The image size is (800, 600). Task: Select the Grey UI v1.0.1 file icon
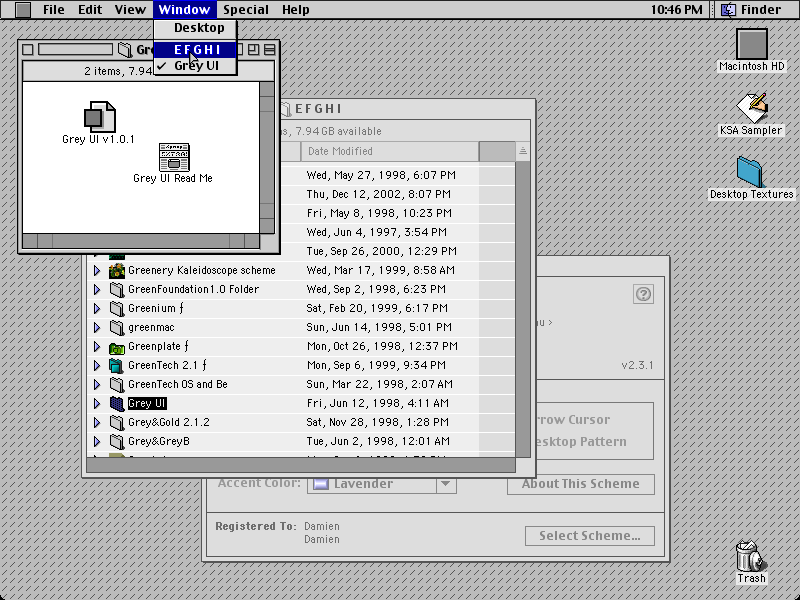[x=99, y=117]
